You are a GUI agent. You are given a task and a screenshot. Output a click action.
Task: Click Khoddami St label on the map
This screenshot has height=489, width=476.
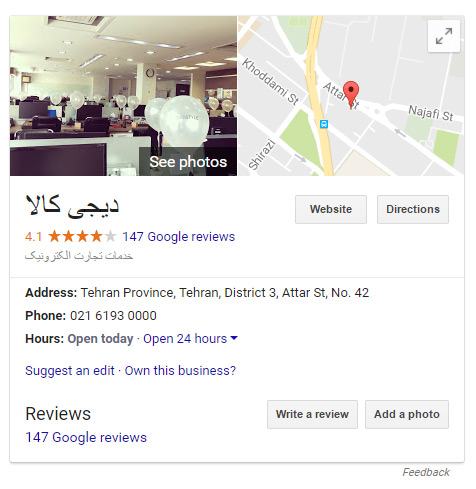(x=270, y=81)
